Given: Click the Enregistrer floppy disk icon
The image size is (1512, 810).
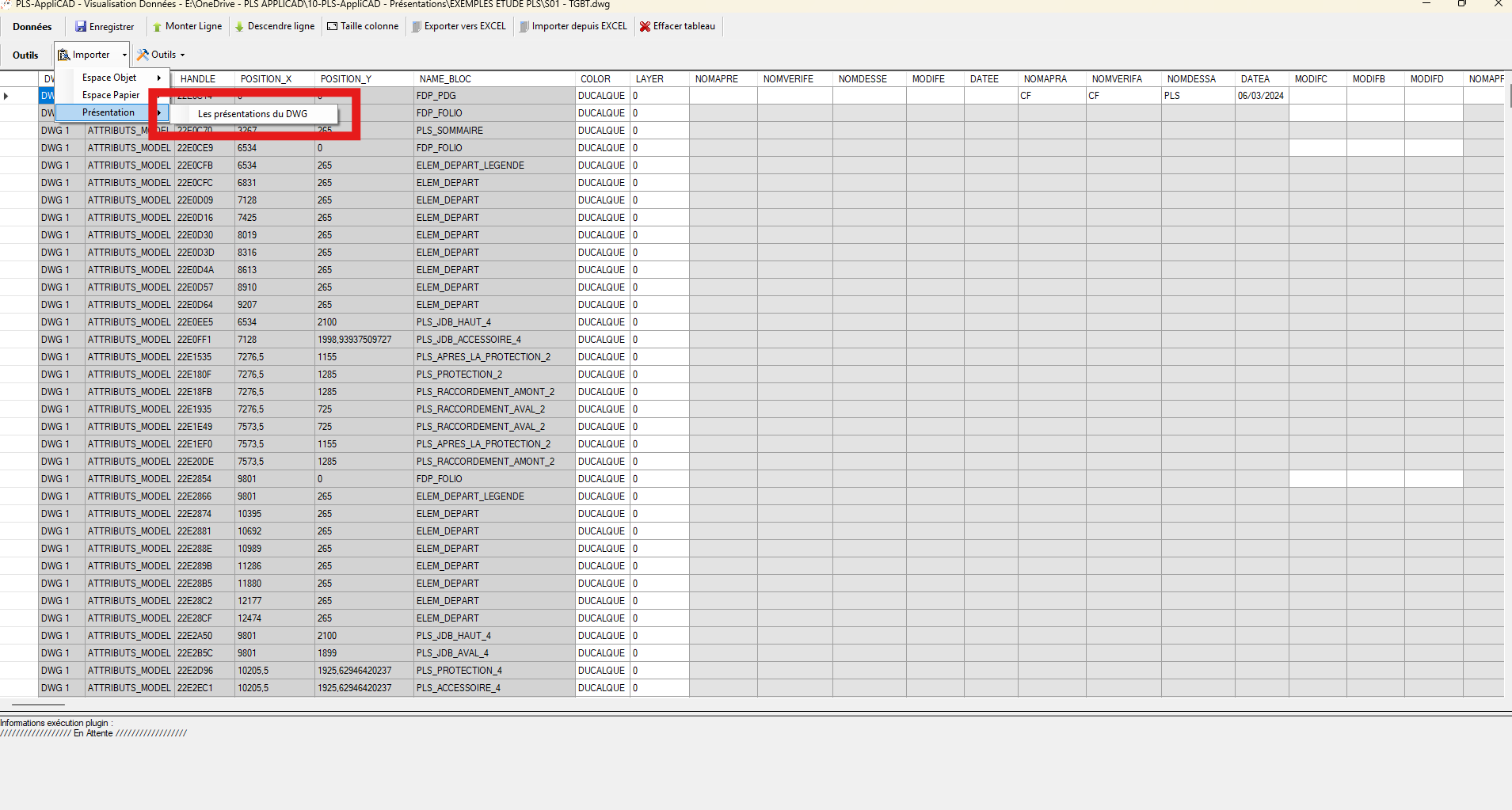Looking at the screenshot, I should (x=82, y=26).
